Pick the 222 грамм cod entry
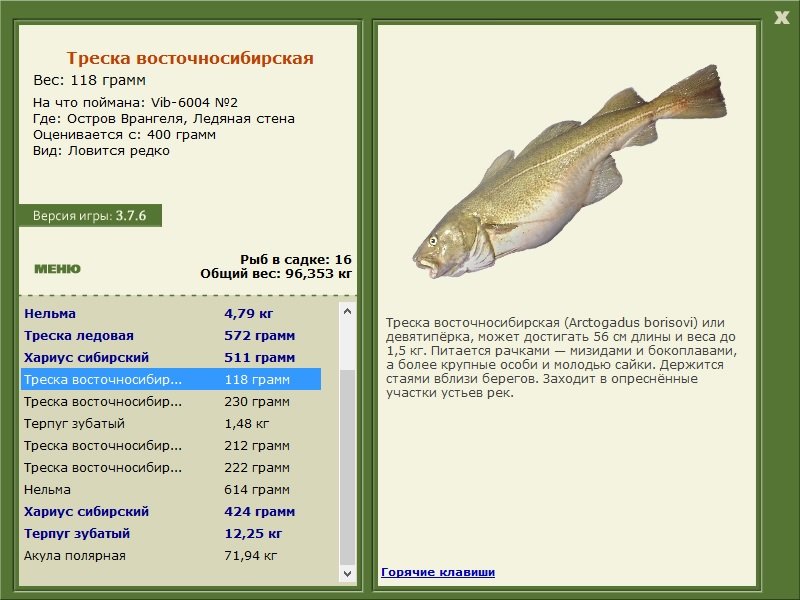The height and width of the screenshot is (600, 800). [170, 467]
